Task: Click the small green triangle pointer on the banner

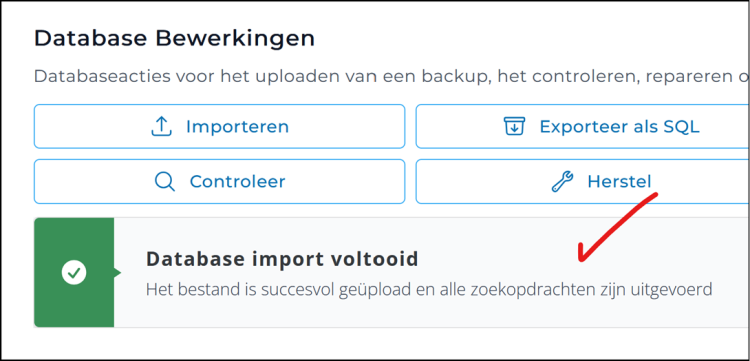Action: [x=117, y=273]
